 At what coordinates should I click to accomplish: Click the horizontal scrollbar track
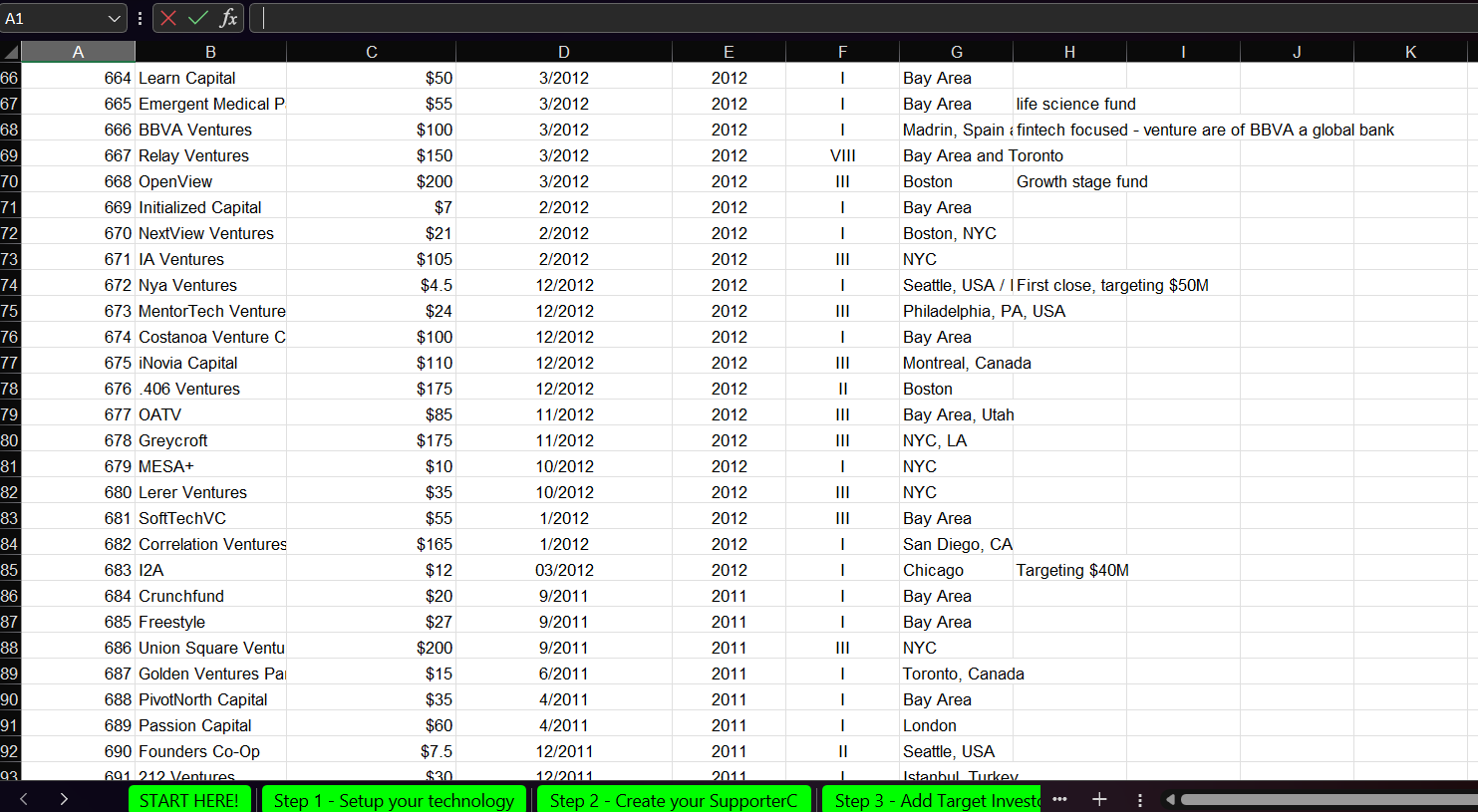pos(1329,799)
